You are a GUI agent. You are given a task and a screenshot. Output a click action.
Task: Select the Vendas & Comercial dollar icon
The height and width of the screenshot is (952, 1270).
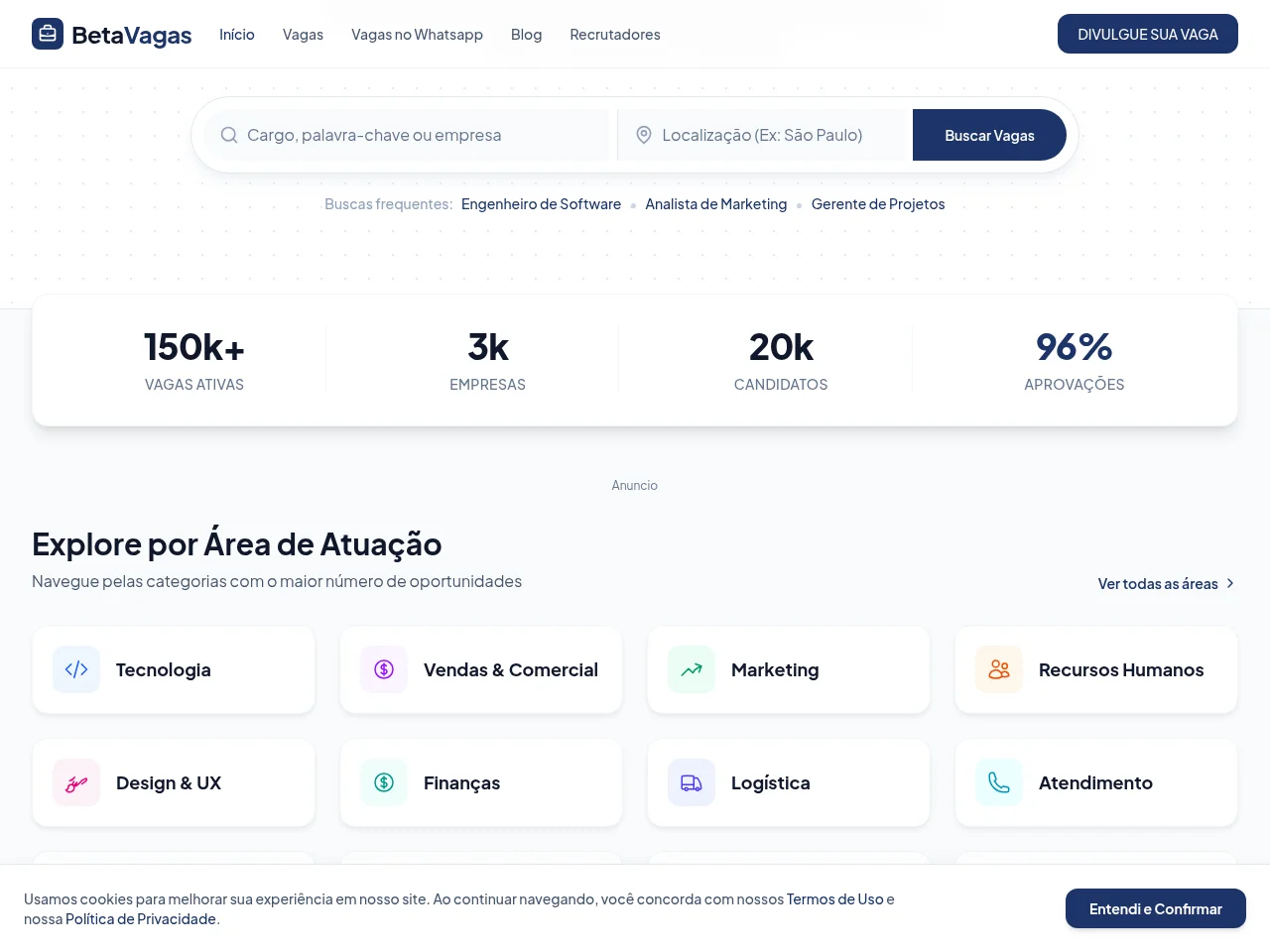pos(384,669)
